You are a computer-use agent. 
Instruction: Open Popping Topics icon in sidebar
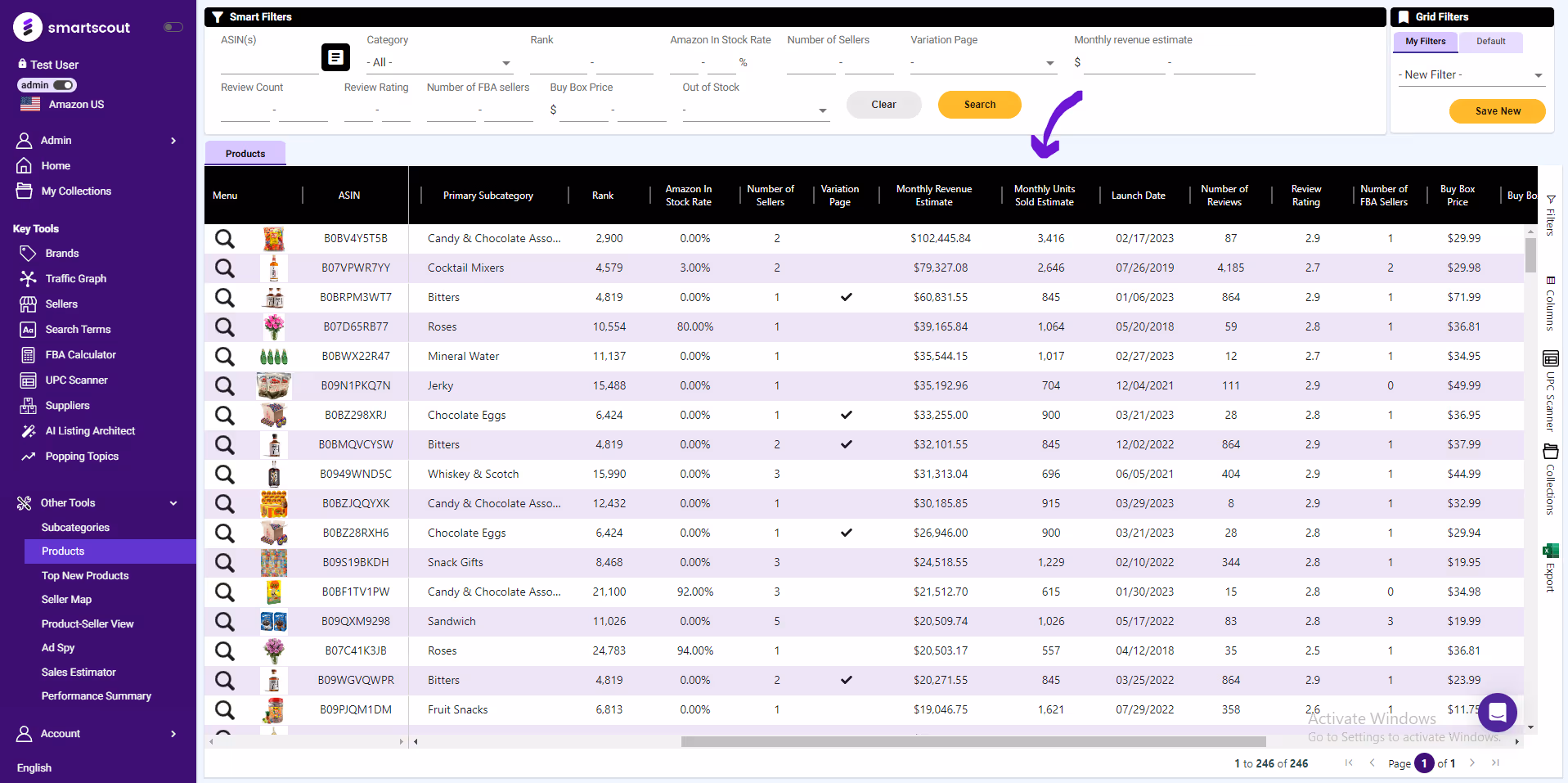(28, 457)
